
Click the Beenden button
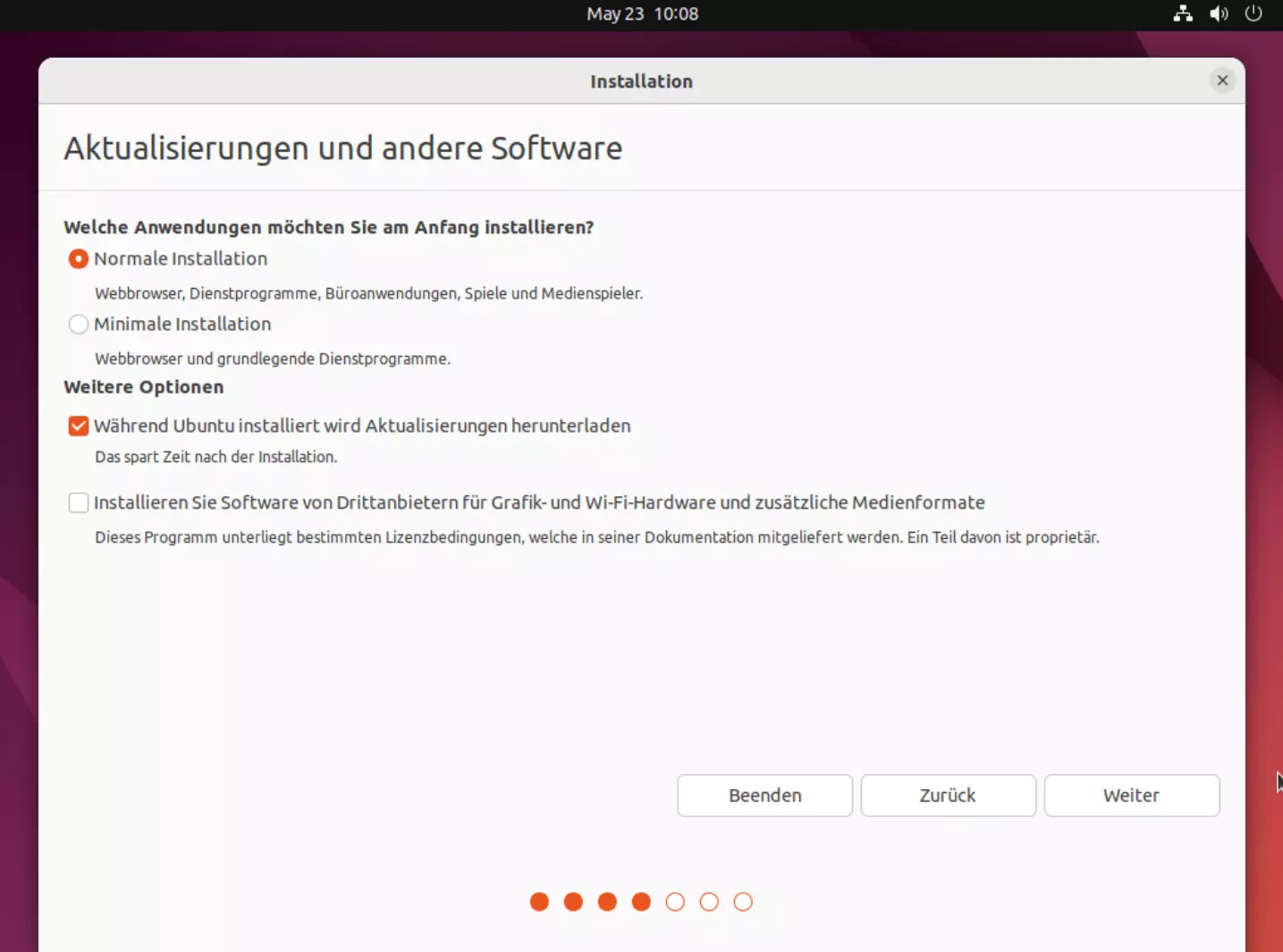tap(764, 796)
